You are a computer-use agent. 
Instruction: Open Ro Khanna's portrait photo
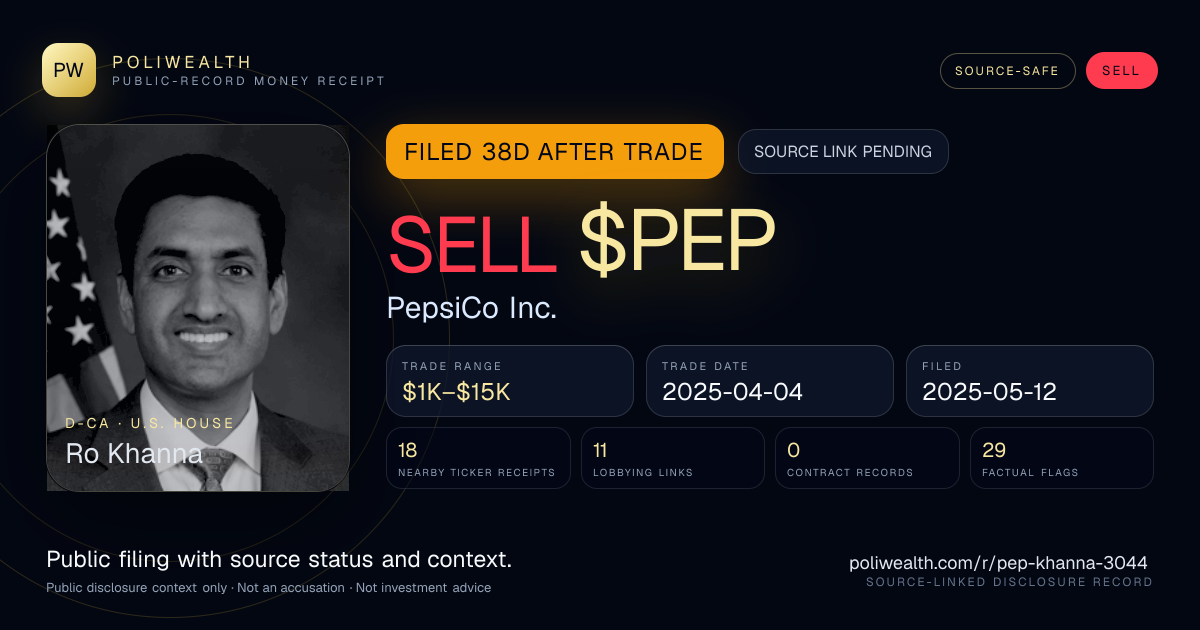pos(198,308)
